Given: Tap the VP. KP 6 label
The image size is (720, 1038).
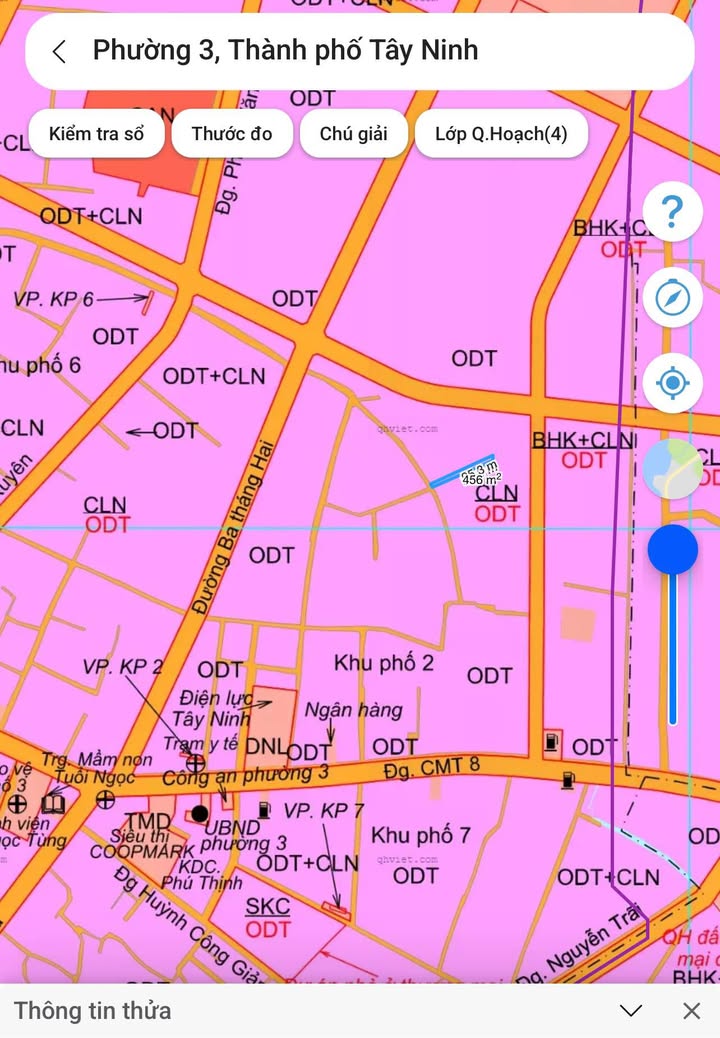Looking at the screenshot, I should point(53,299).
